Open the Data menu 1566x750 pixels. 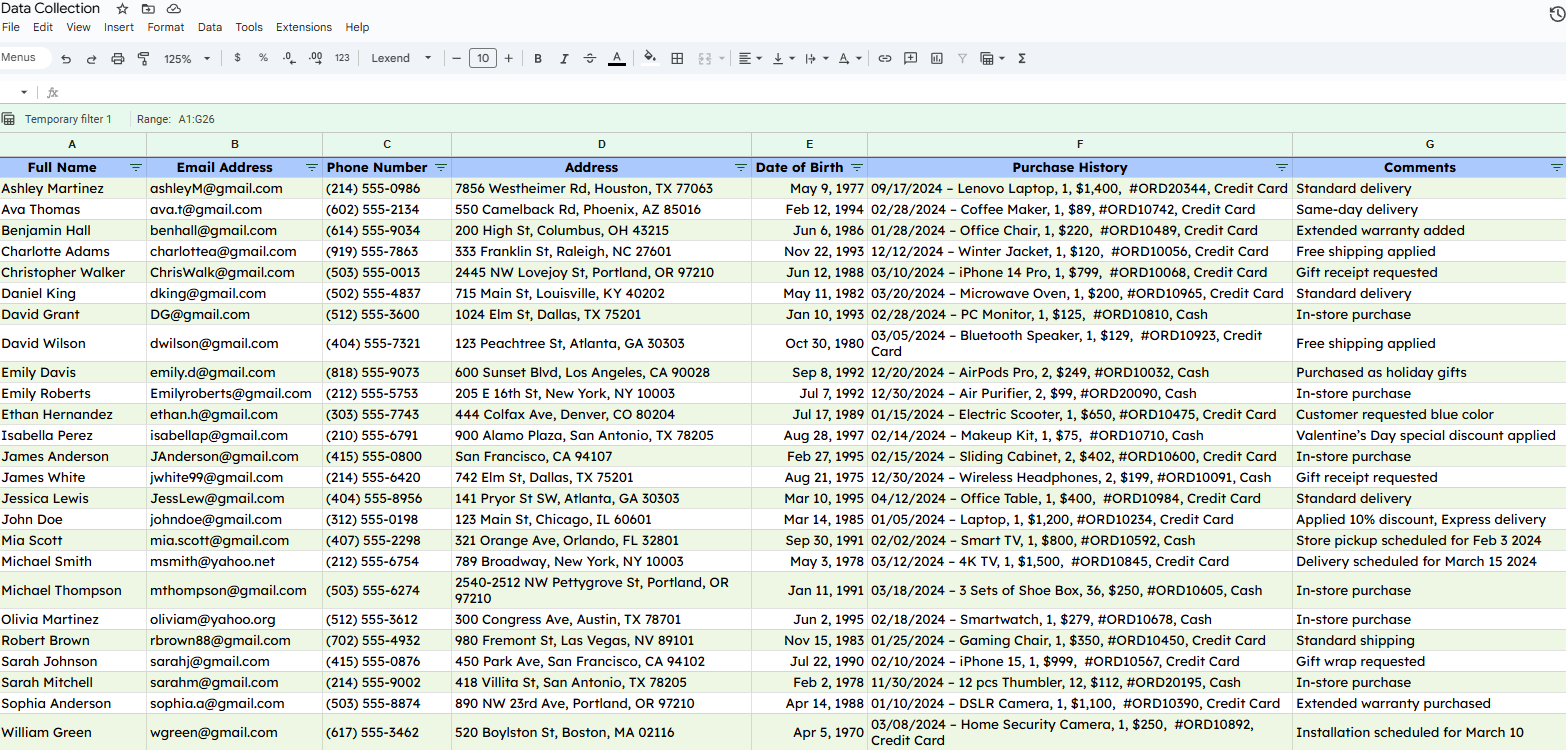210,27
